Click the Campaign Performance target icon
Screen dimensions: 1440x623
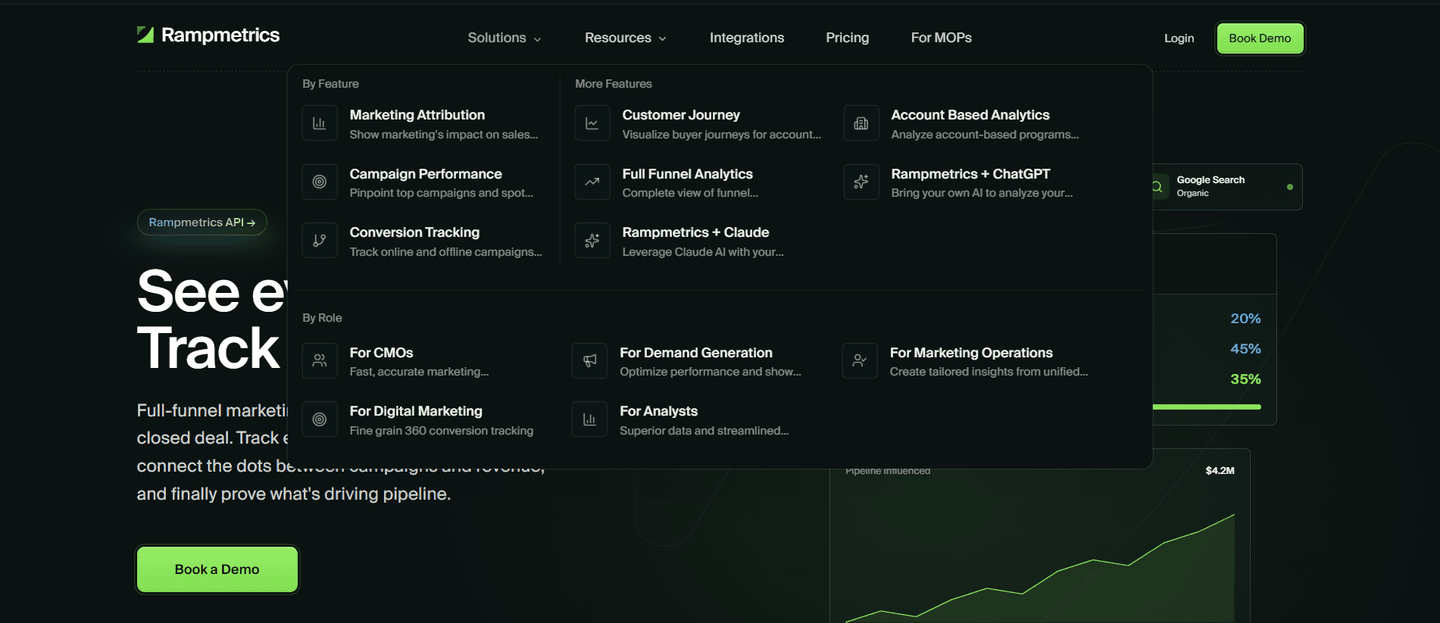pyautogui.click(x=320, y=182)
